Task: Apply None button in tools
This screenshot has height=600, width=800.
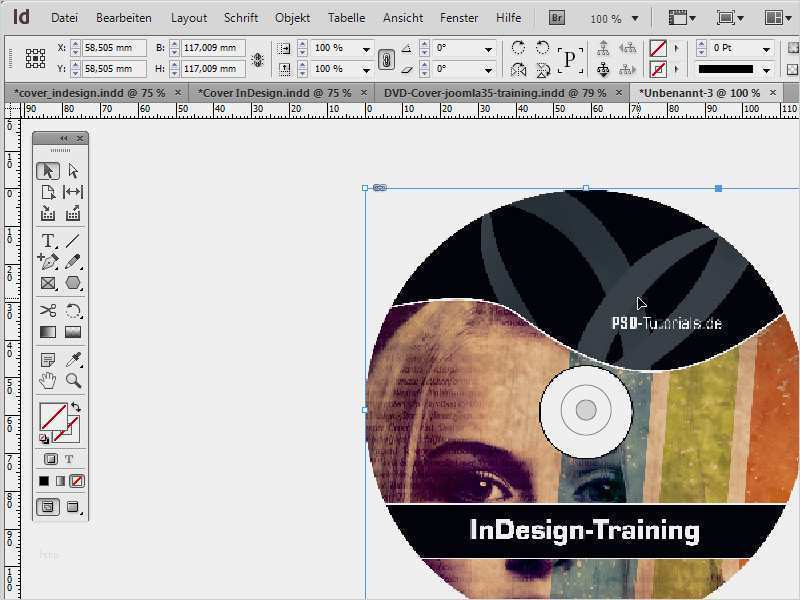Action: tap(77, 481)
